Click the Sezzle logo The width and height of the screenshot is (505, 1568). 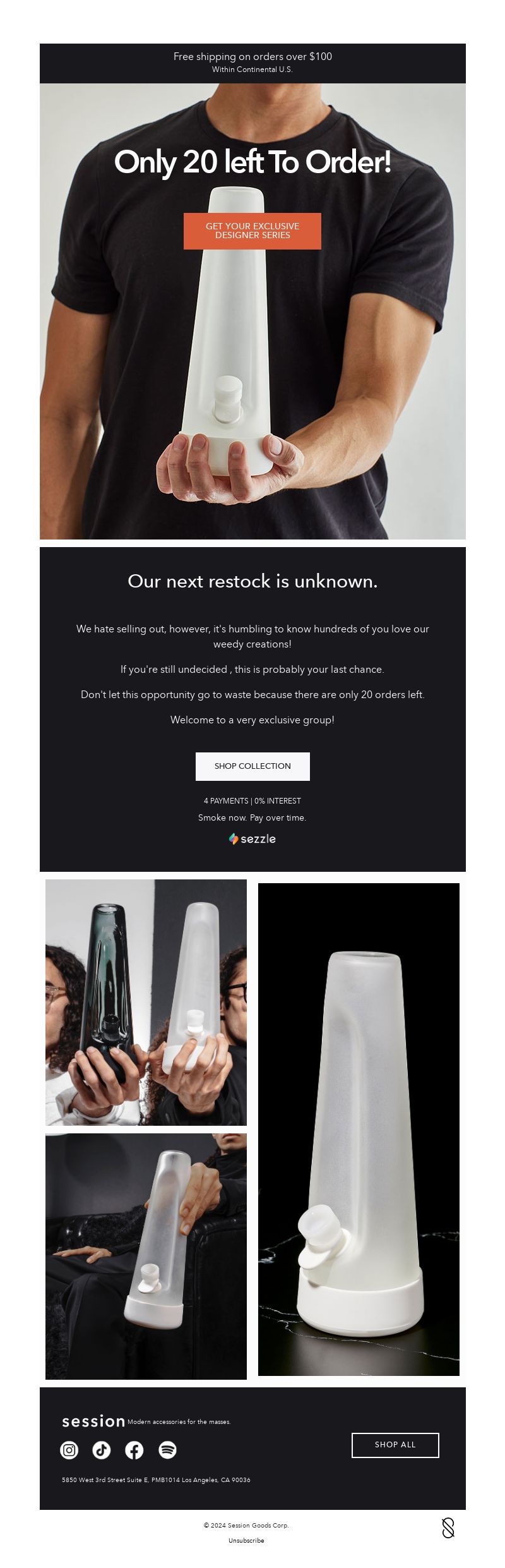(x=252, y=839)
